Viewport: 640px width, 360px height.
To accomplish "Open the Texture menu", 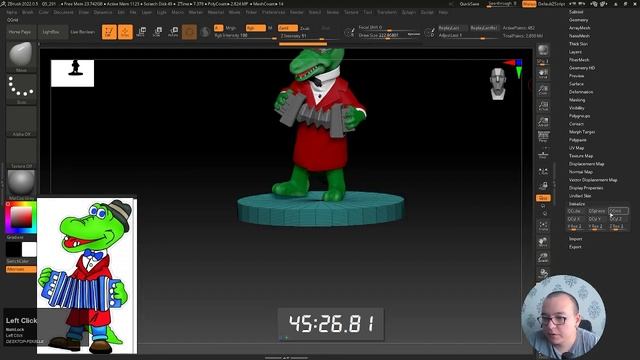I will (351, 12).
